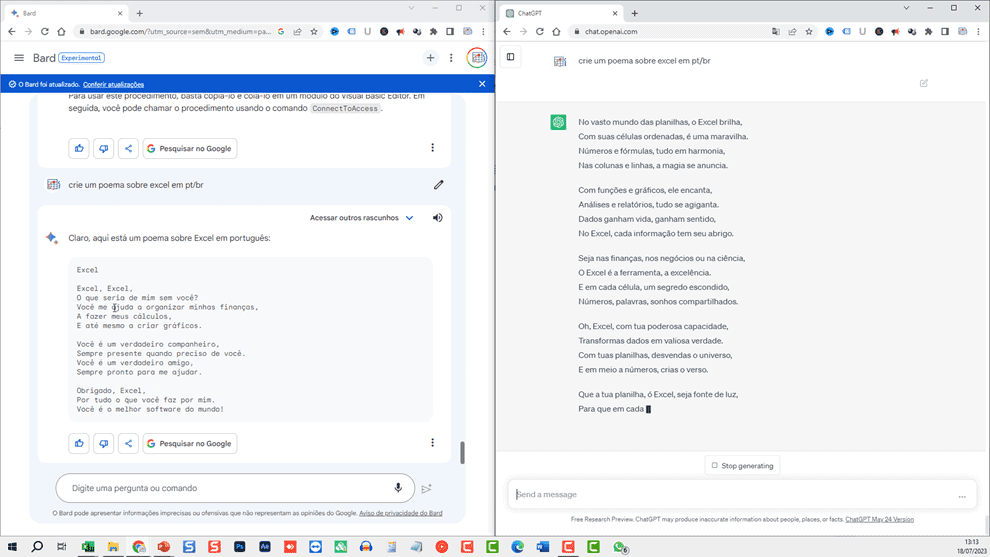Screen dimensions: 990x557
Task: Click the microphone icon in Bard input
Action: click(398, 488)
